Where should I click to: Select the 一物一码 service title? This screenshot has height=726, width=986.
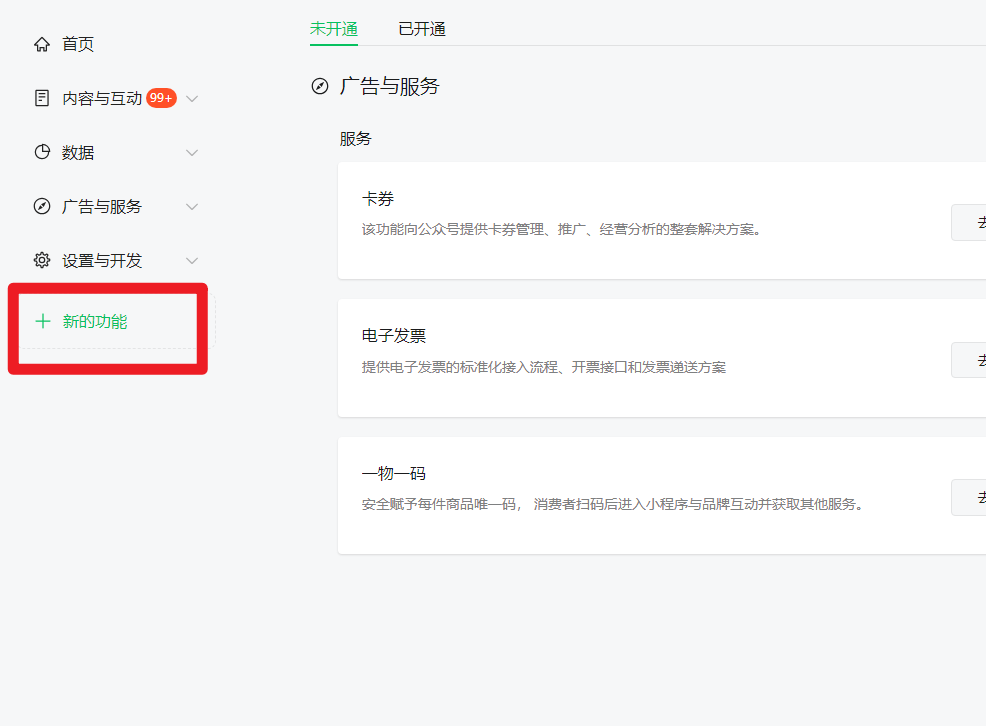pos(394,473)
